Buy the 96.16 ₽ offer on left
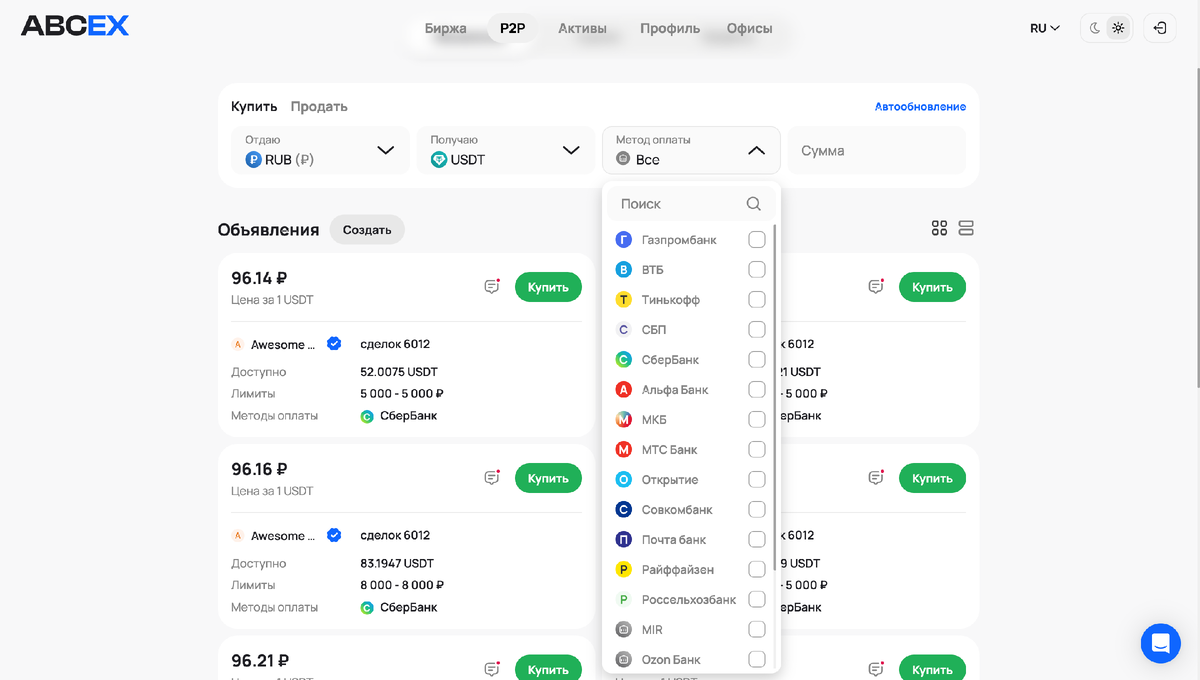The width and height of the screenshot is (1200, 680). 548,478
